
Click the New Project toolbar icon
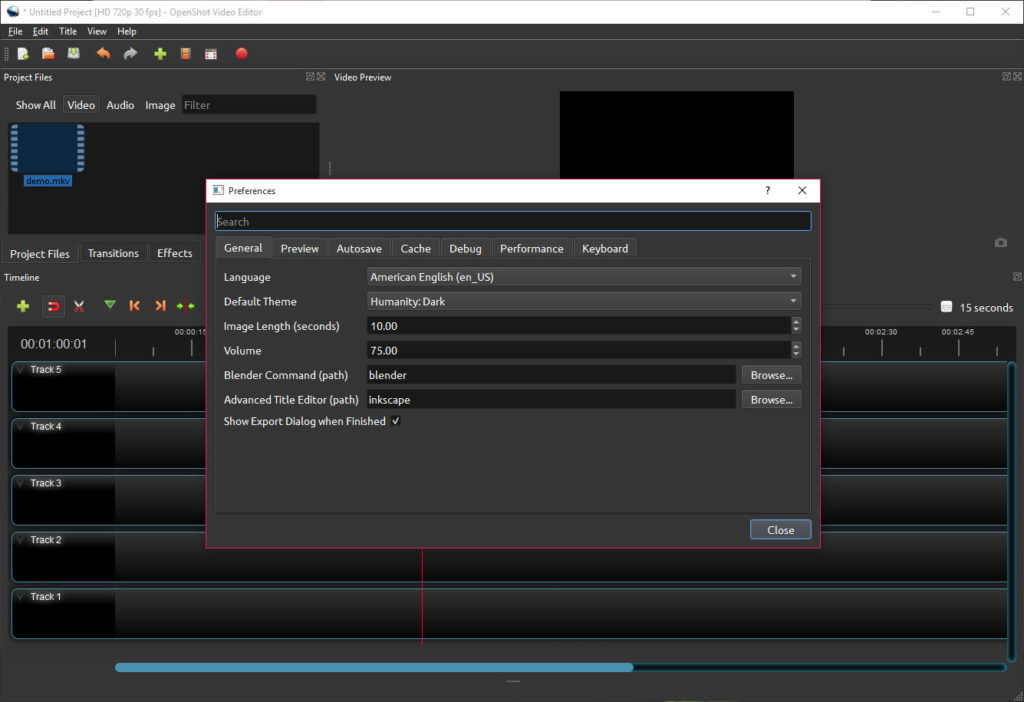pyautogui.click(x=23, y=54)
